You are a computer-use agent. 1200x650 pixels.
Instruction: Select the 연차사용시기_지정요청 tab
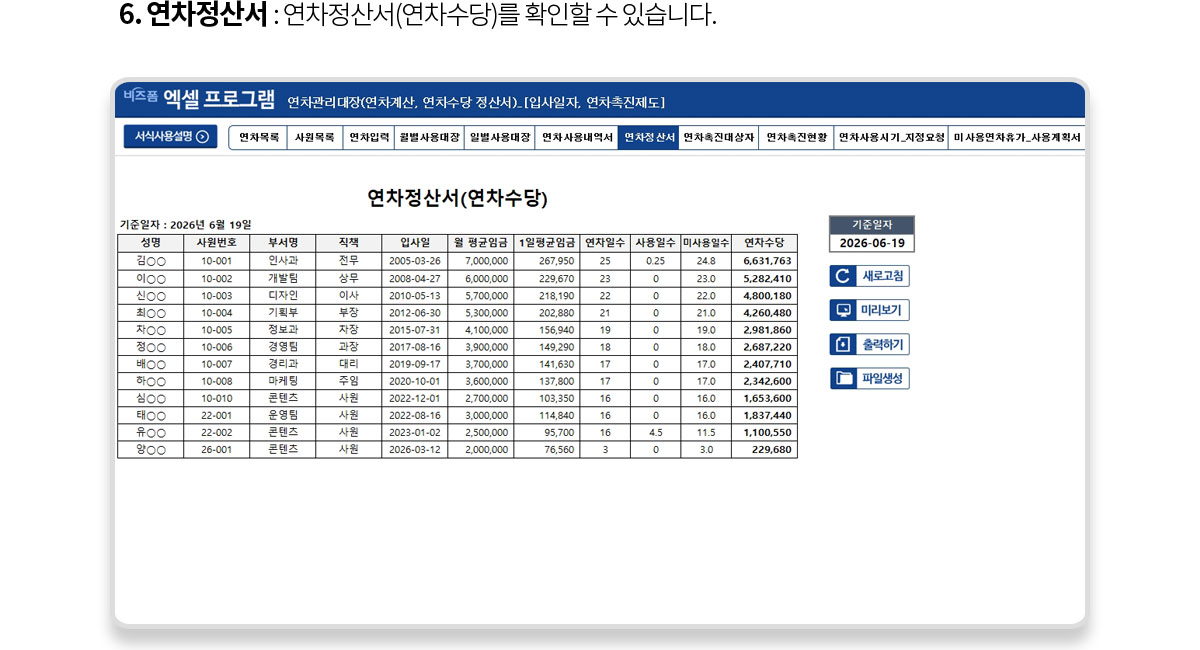point(890,138)
